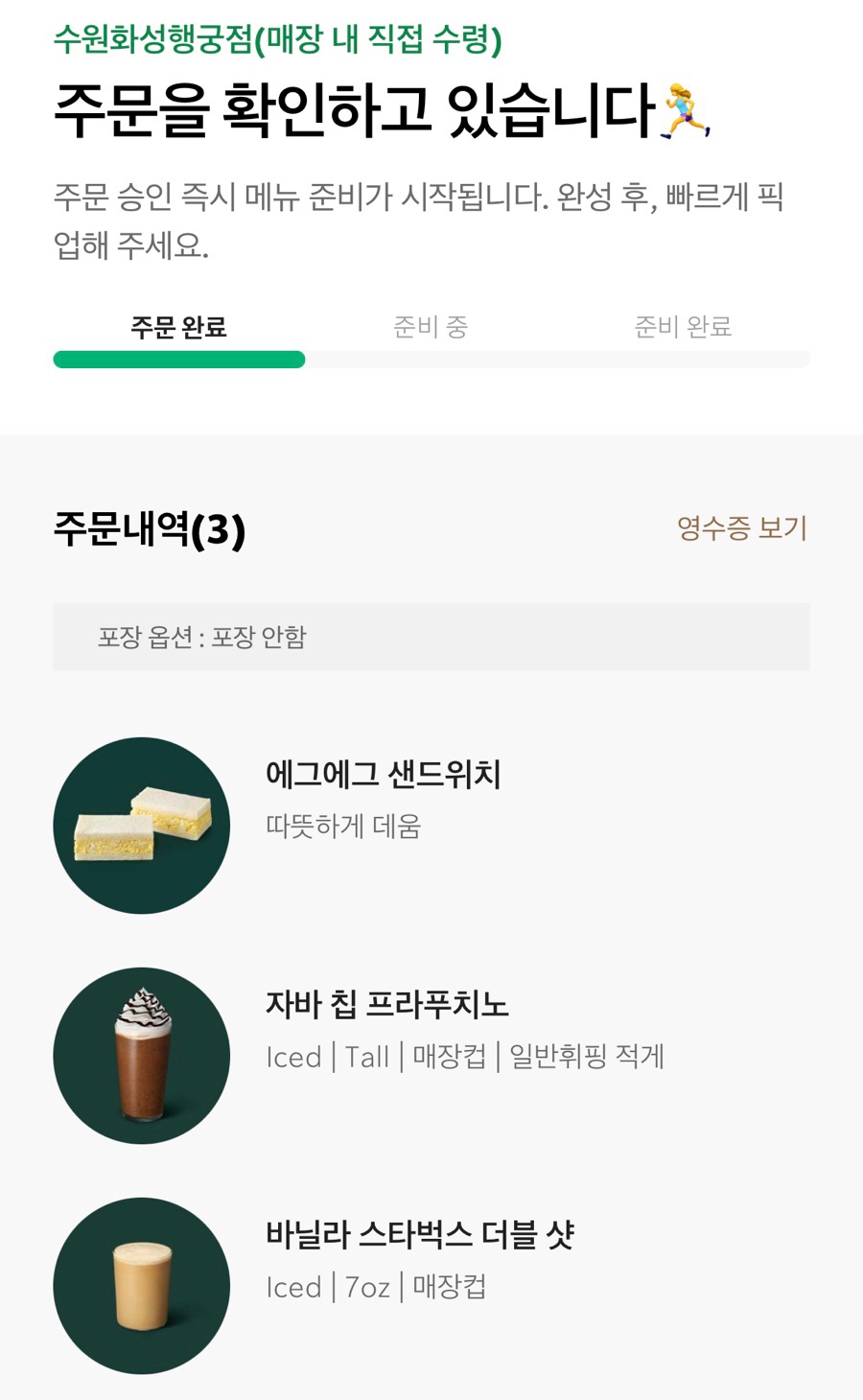
Task: Select the 주문 완료 step label
Action: coord(178,328)
